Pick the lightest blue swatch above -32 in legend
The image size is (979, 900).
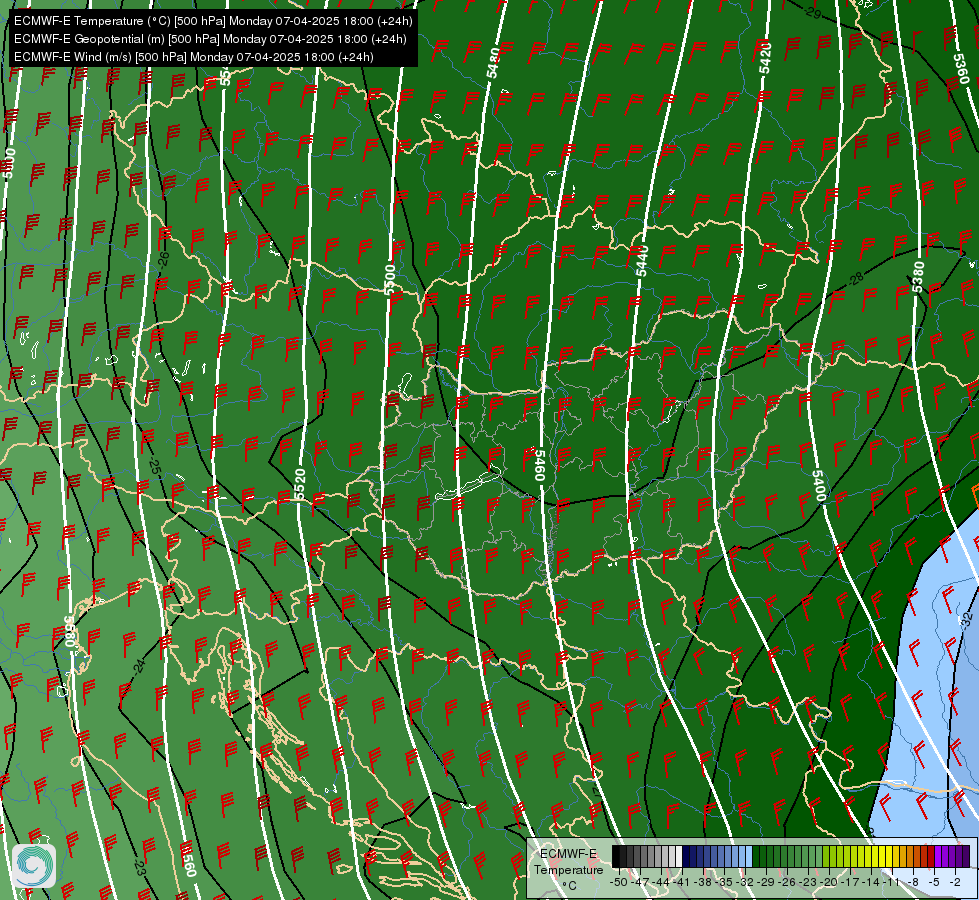pyautogui.click(x=749, y=857)
